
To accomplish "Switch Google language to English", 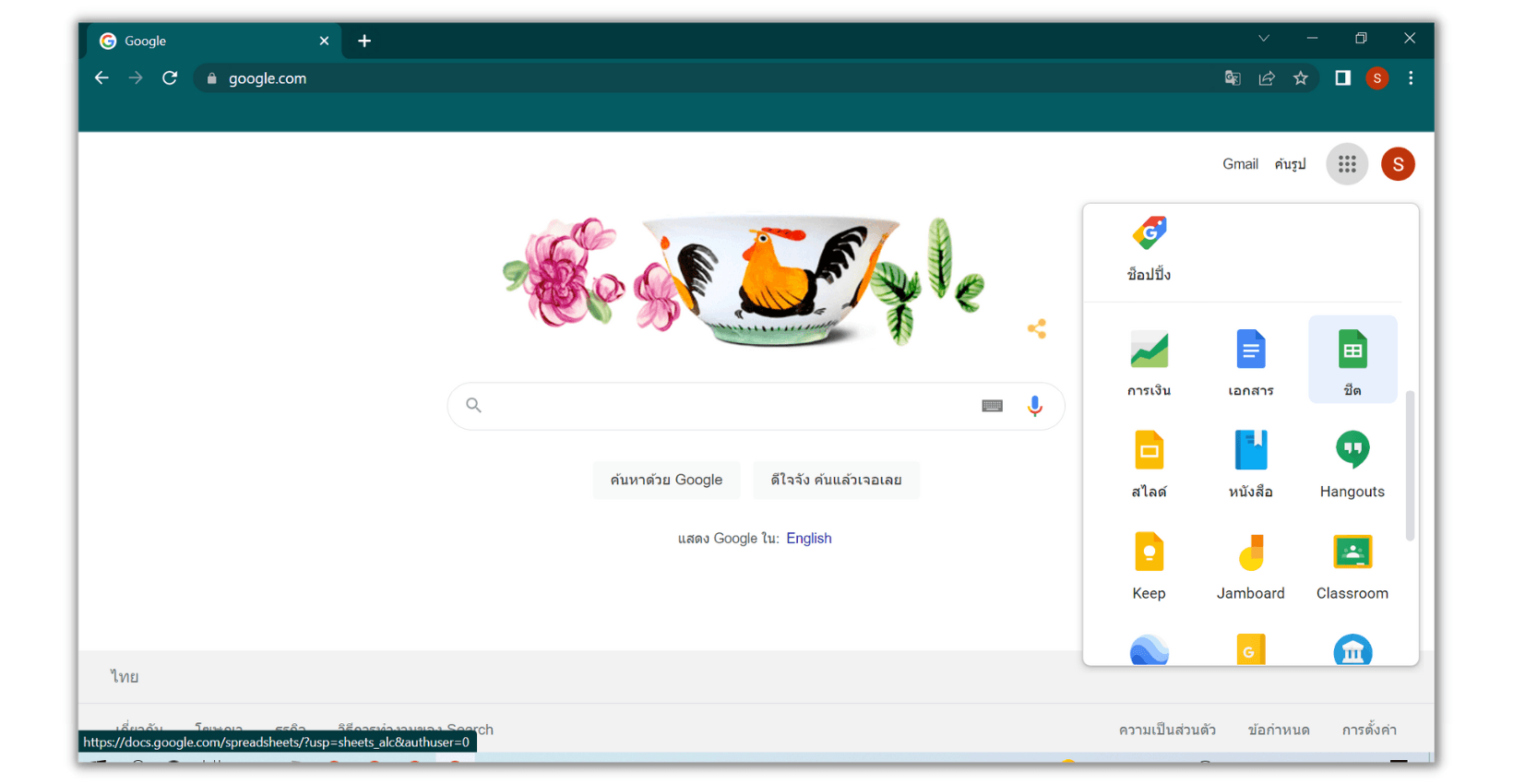I will point(809,539).
